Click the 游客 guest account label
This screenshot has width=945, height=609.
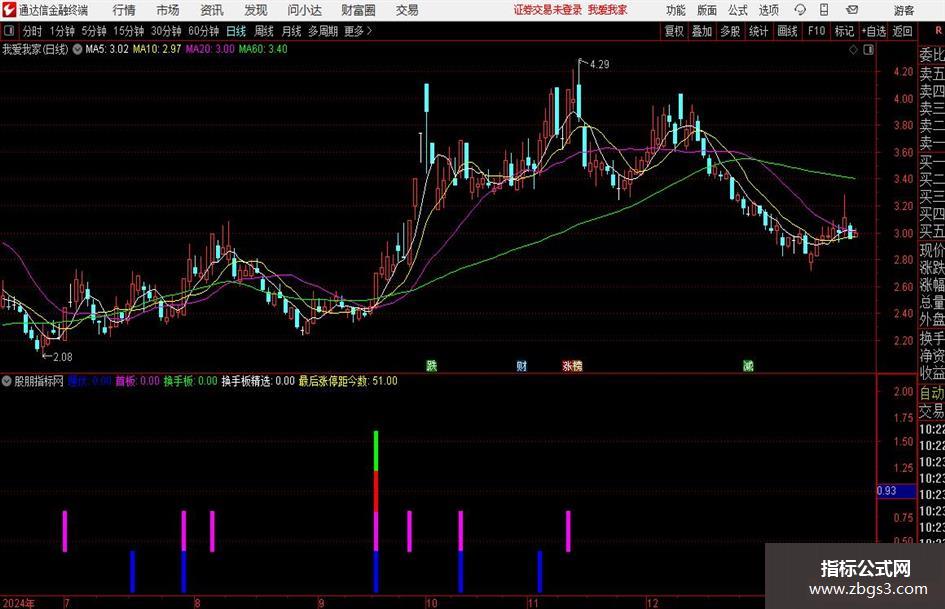pyautogui.click(x=903, y=10)
